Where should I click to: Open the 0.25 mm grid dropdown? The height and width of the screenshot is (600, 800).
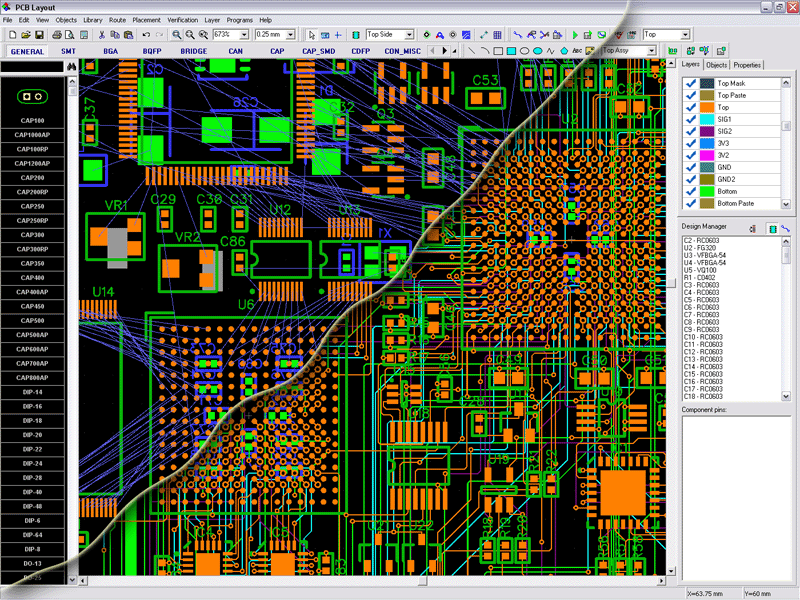coord(290,35)
